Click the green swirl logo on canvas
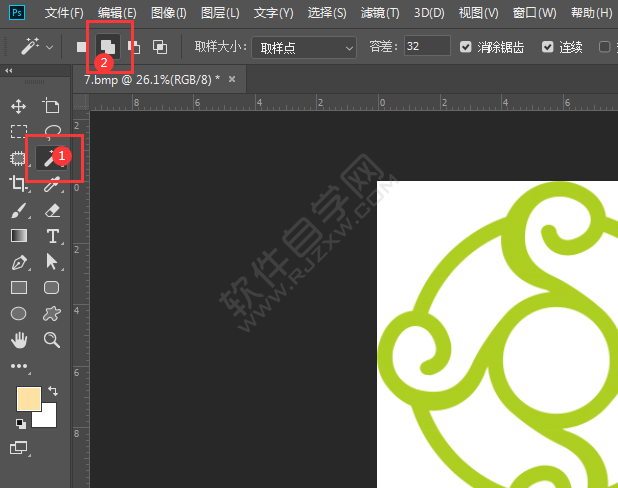Viewport: 618px width, 488px height. point(497,335)
